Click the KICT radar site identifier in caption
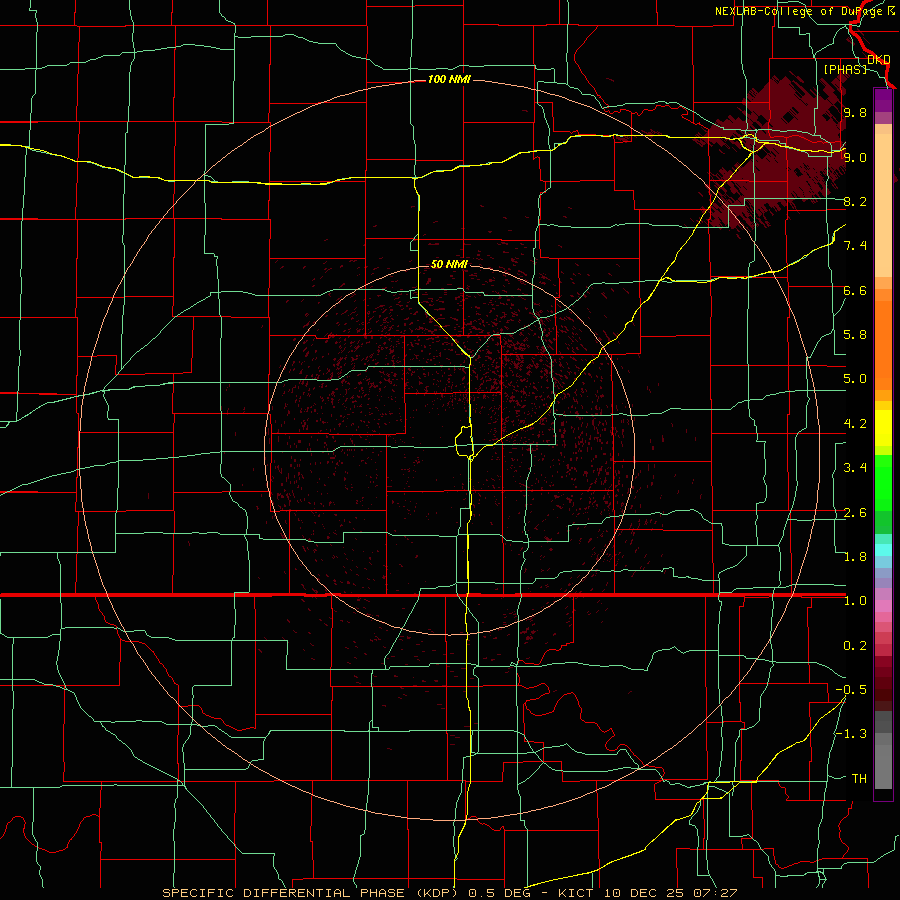Screen dimensions: 900x900 point(577,893)
